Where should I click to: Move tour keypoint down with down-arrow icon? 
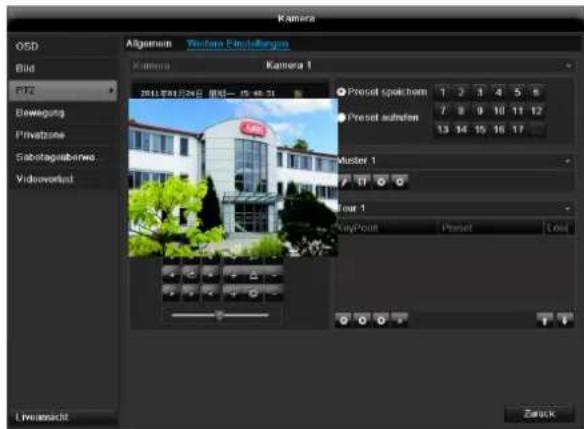coord(565,320)
